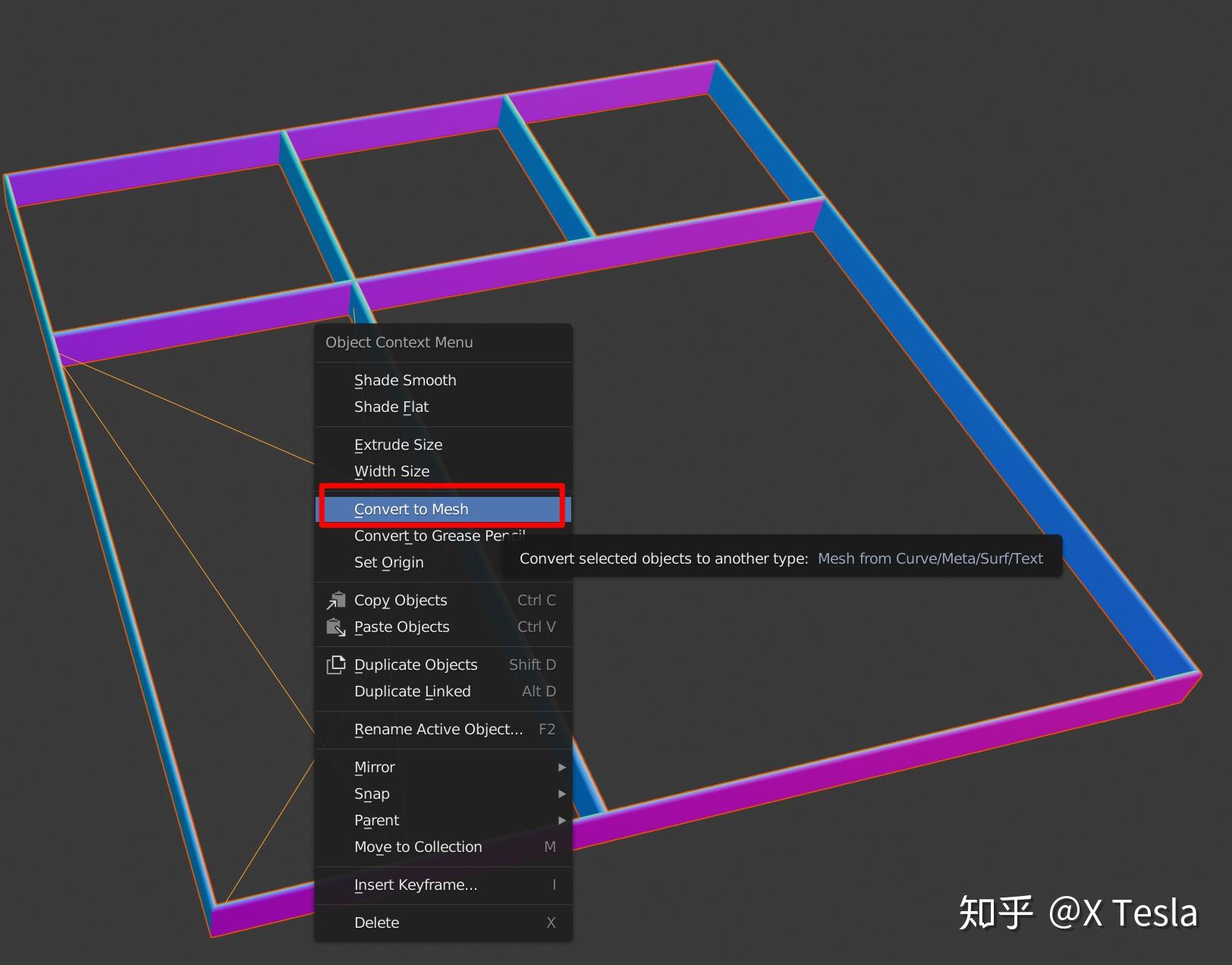Apply Shade Smooth to the object
The image size is (1232, 965).
click(405, 380)
